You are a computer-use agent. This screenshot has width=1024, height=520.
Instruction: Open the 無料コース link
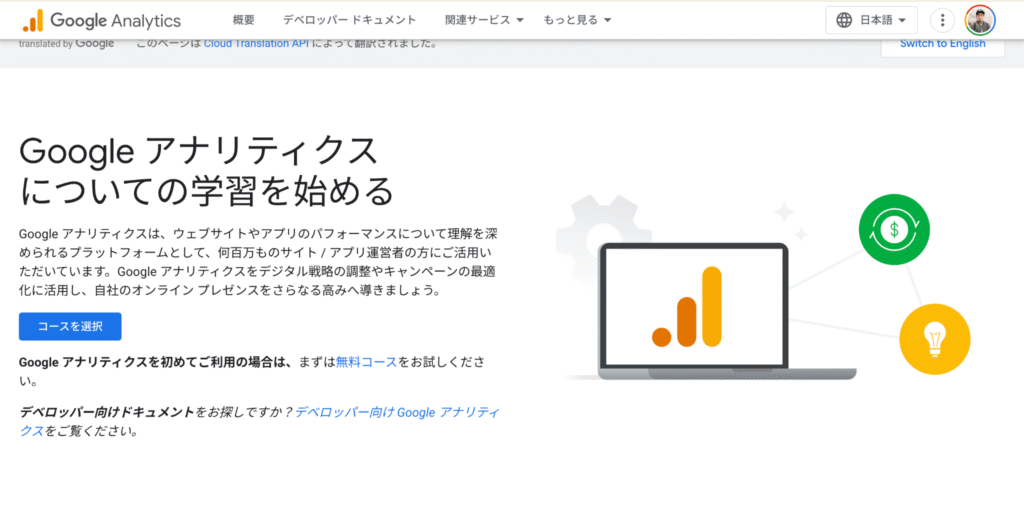point(366,362)
